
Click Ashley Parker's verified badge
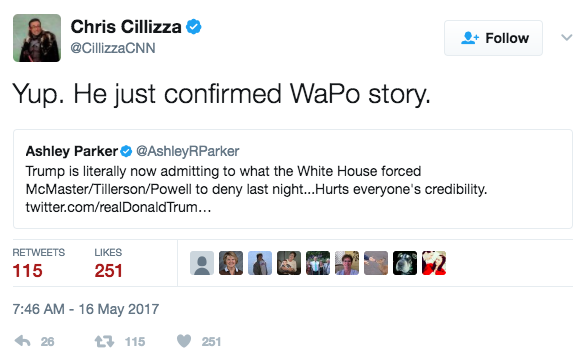pyautogui.click(x=126, y=151)
